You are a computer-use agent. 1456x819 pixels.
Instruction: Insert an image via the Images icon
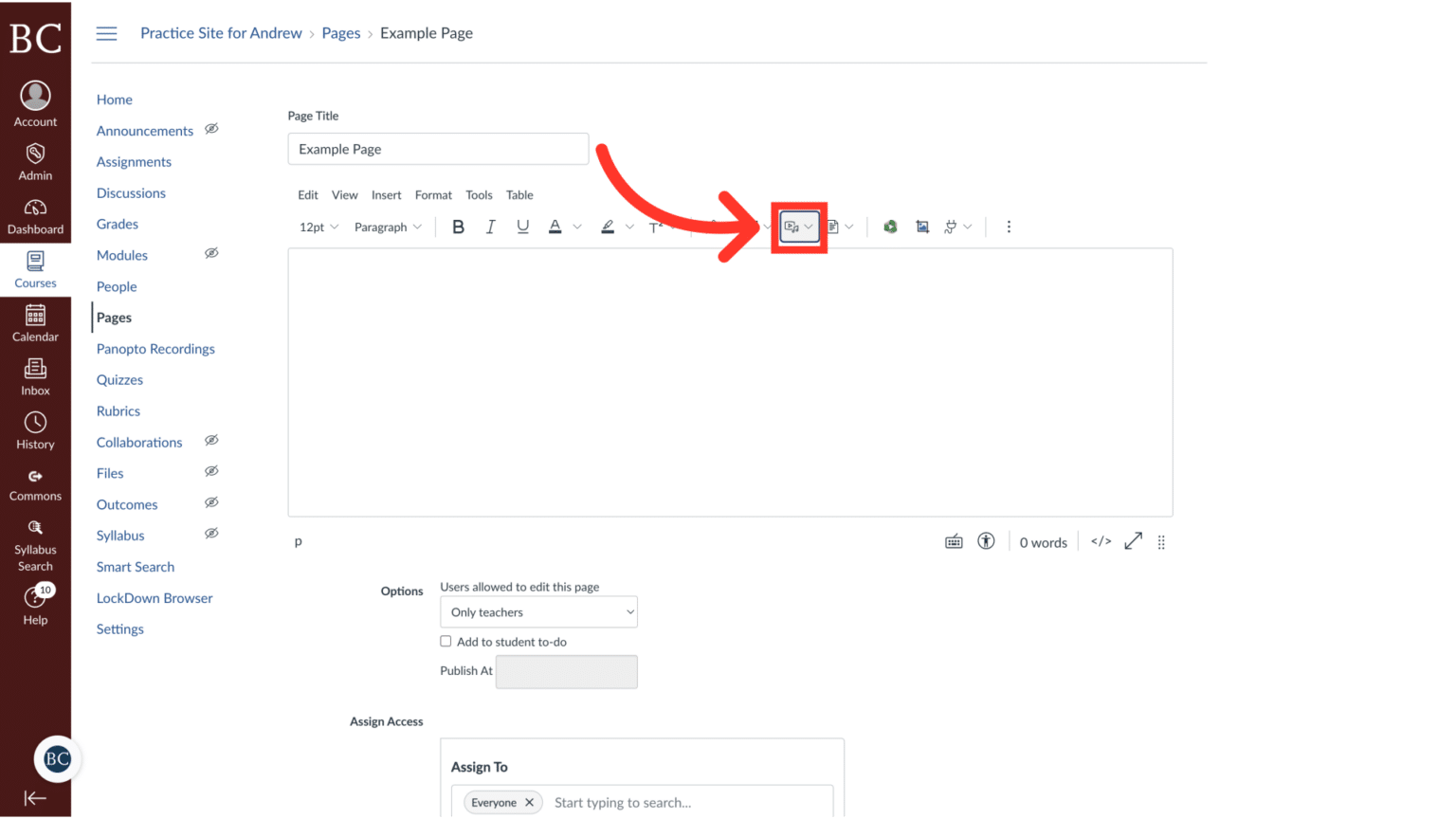tap(922, 226)
